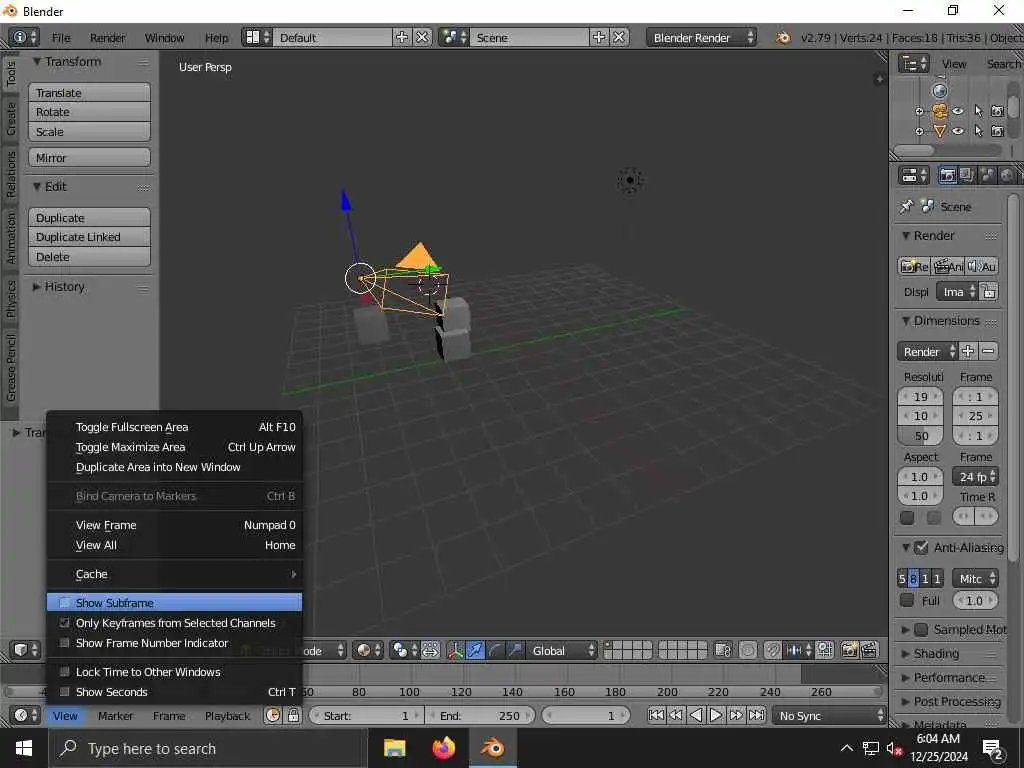Open the Playback menu in timeline
The image size is (1024, 768).
[227, 716]
